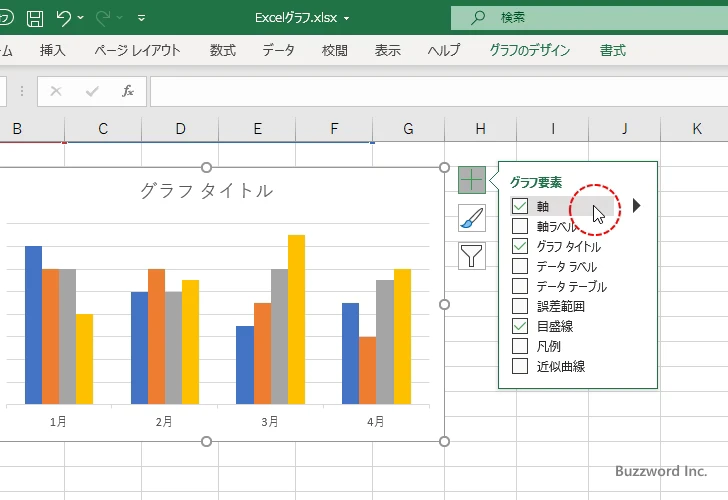
Task: Open the Undo history dropdown arrow
Action: [x=80, y=18]
